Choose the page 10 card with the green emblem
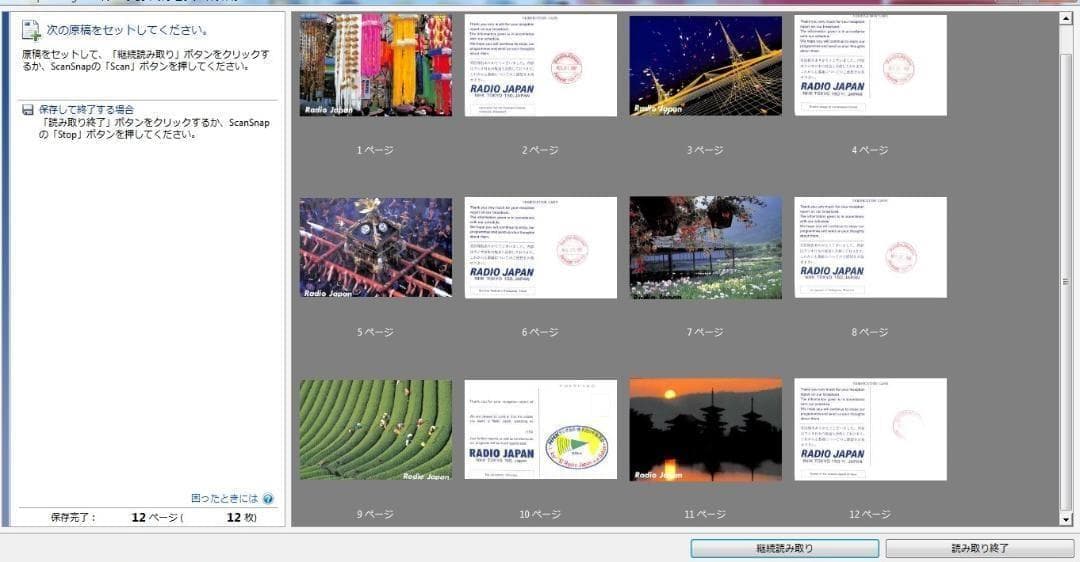 (x=541, y=429)
